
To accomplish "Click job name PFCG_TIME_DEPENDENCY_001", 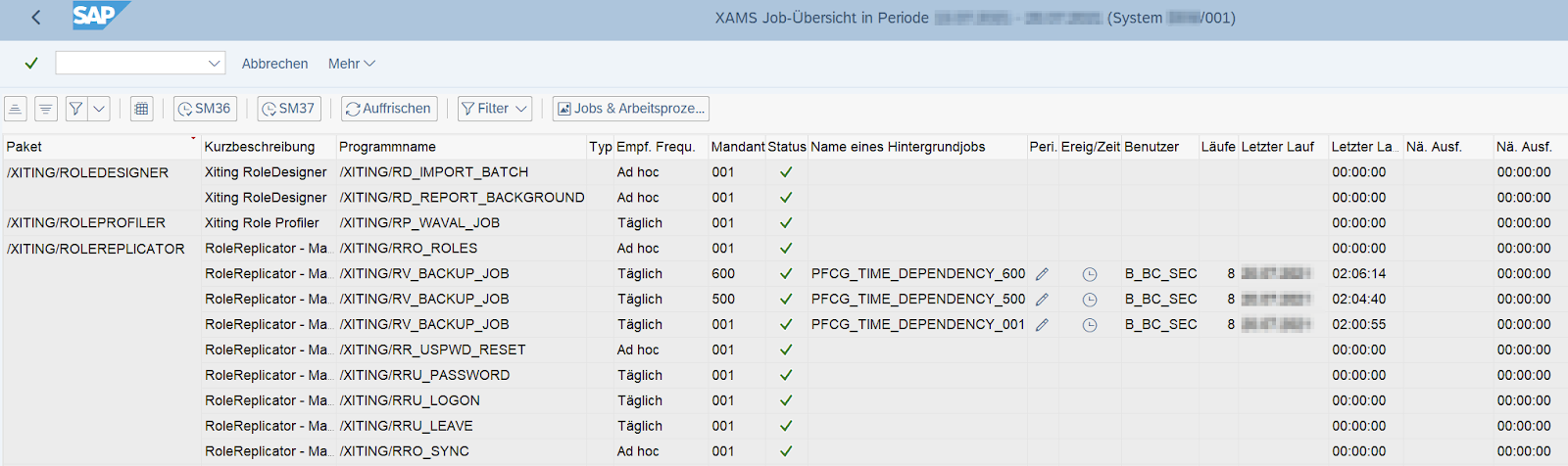I will pos(918,325).
